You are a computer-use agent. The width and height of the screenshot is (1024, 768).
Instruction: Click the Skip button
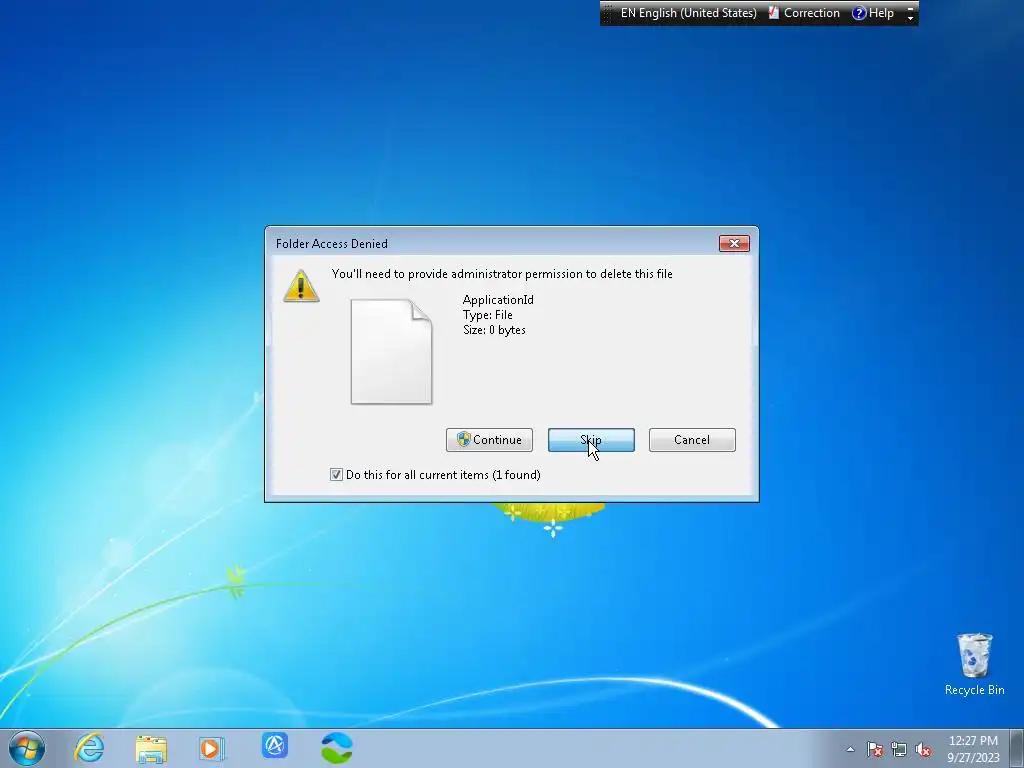[x=591, y=440]
